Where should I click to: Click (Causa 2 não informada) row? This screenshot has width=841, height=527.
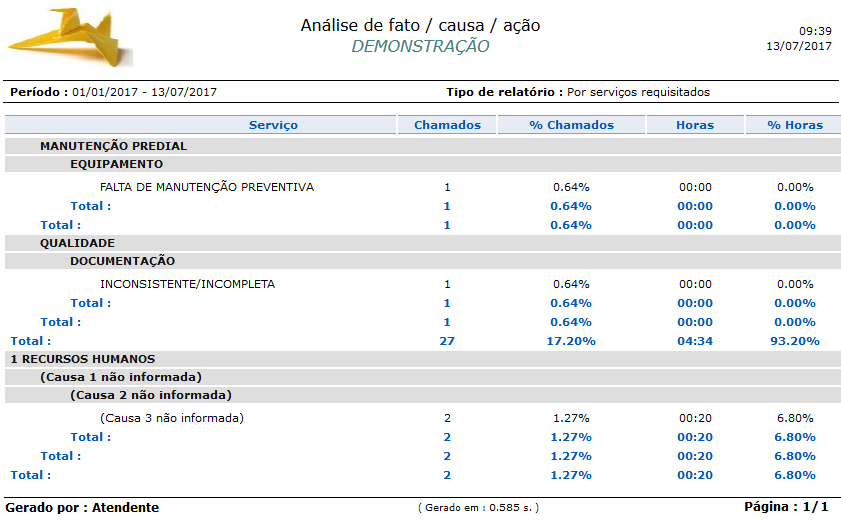423,395
